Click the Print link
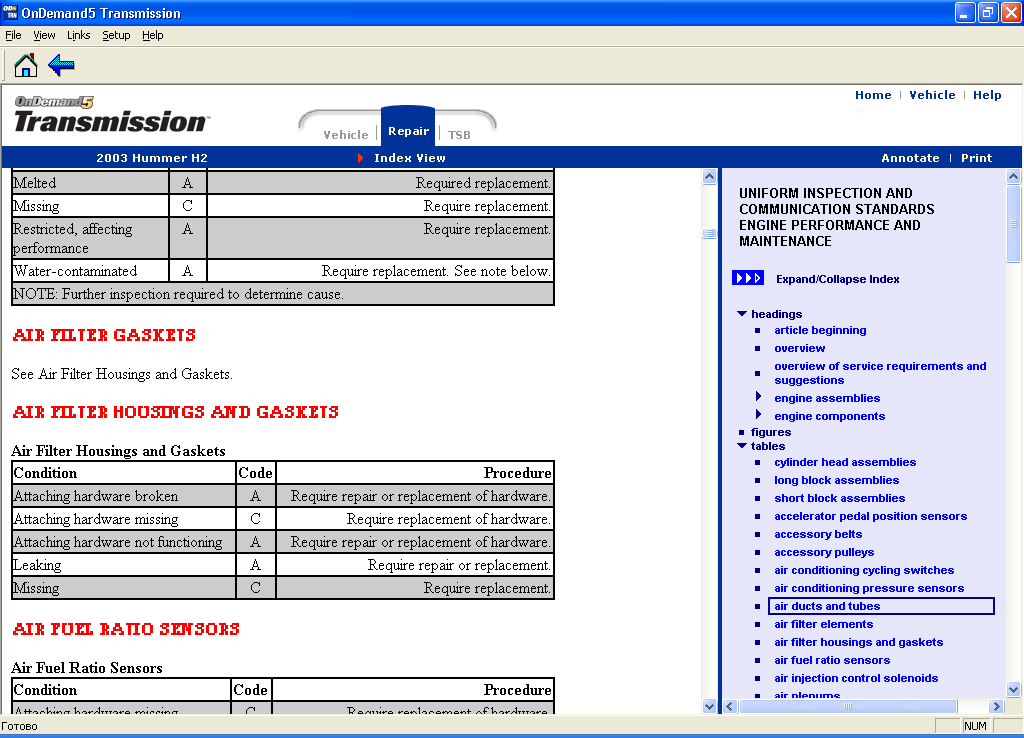This screenshot has width=1024, height=738. [976, 158]
